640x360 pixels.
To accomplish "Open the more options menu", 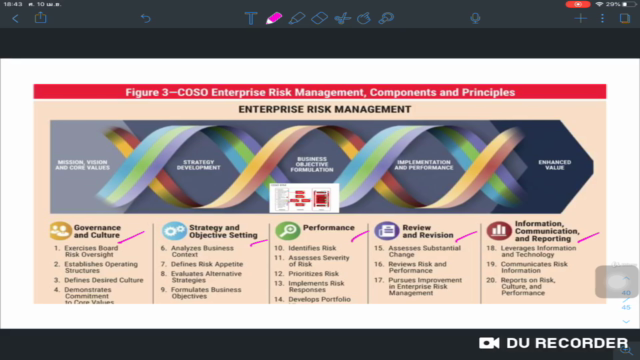I will (602, 18).
